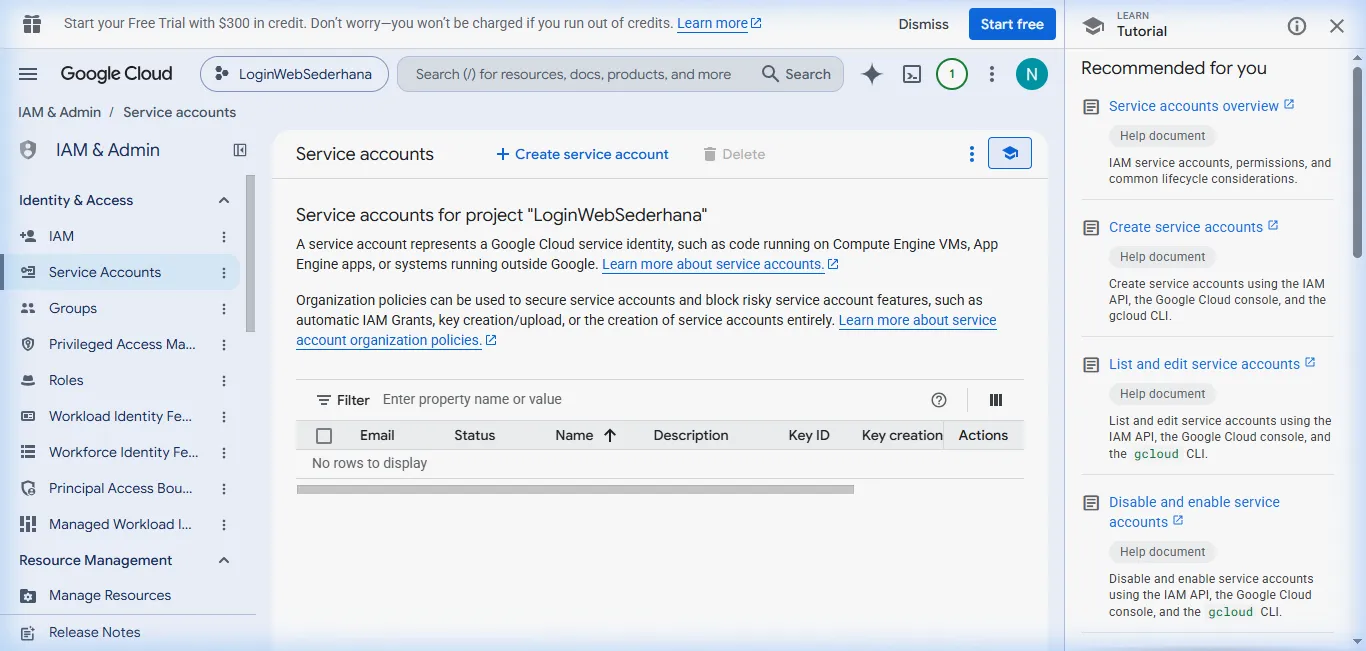Collapse the Resource Management section

224,560
